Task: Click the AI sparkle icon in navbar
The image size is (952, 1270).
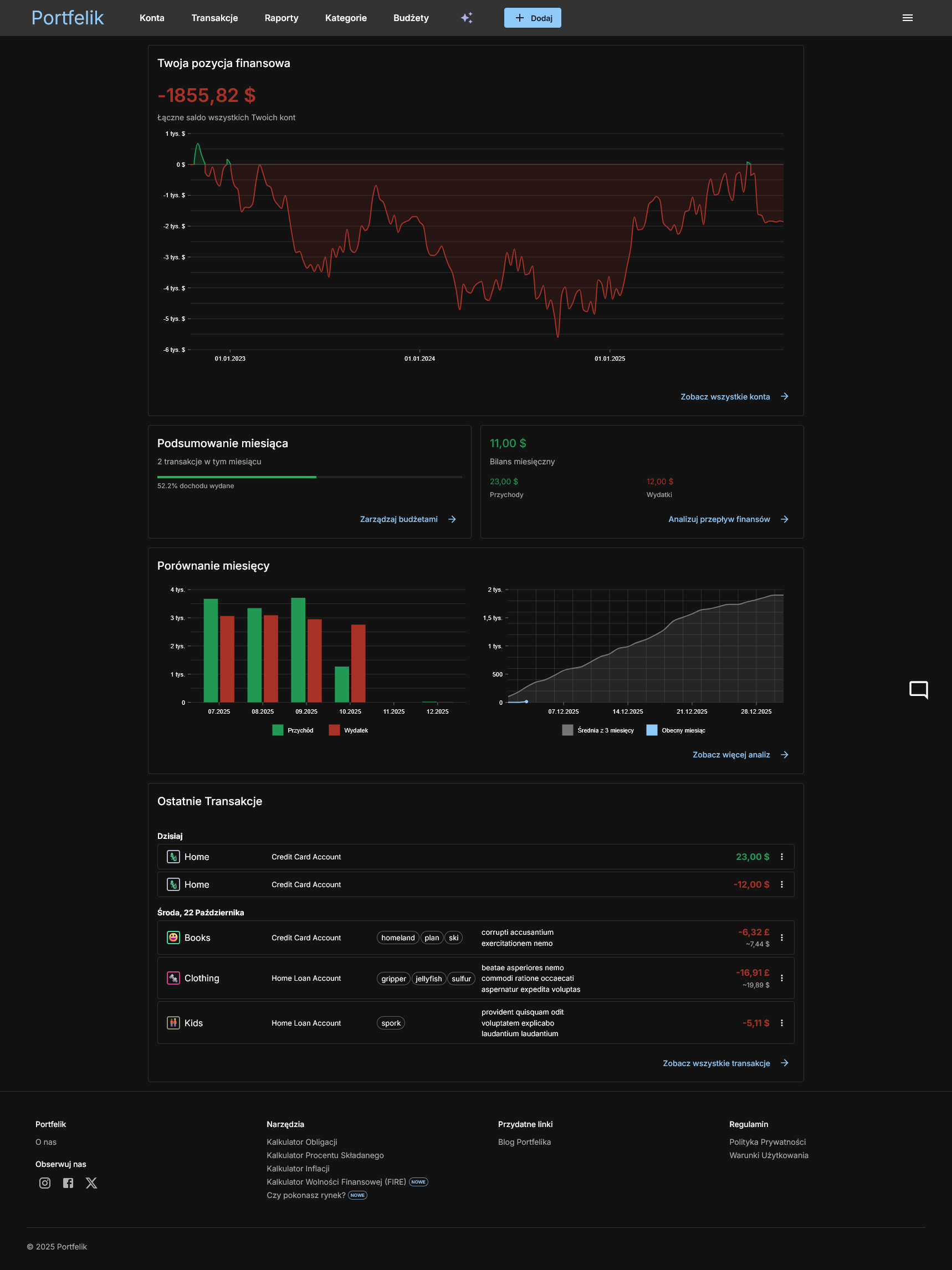Action: pos(466,18)
